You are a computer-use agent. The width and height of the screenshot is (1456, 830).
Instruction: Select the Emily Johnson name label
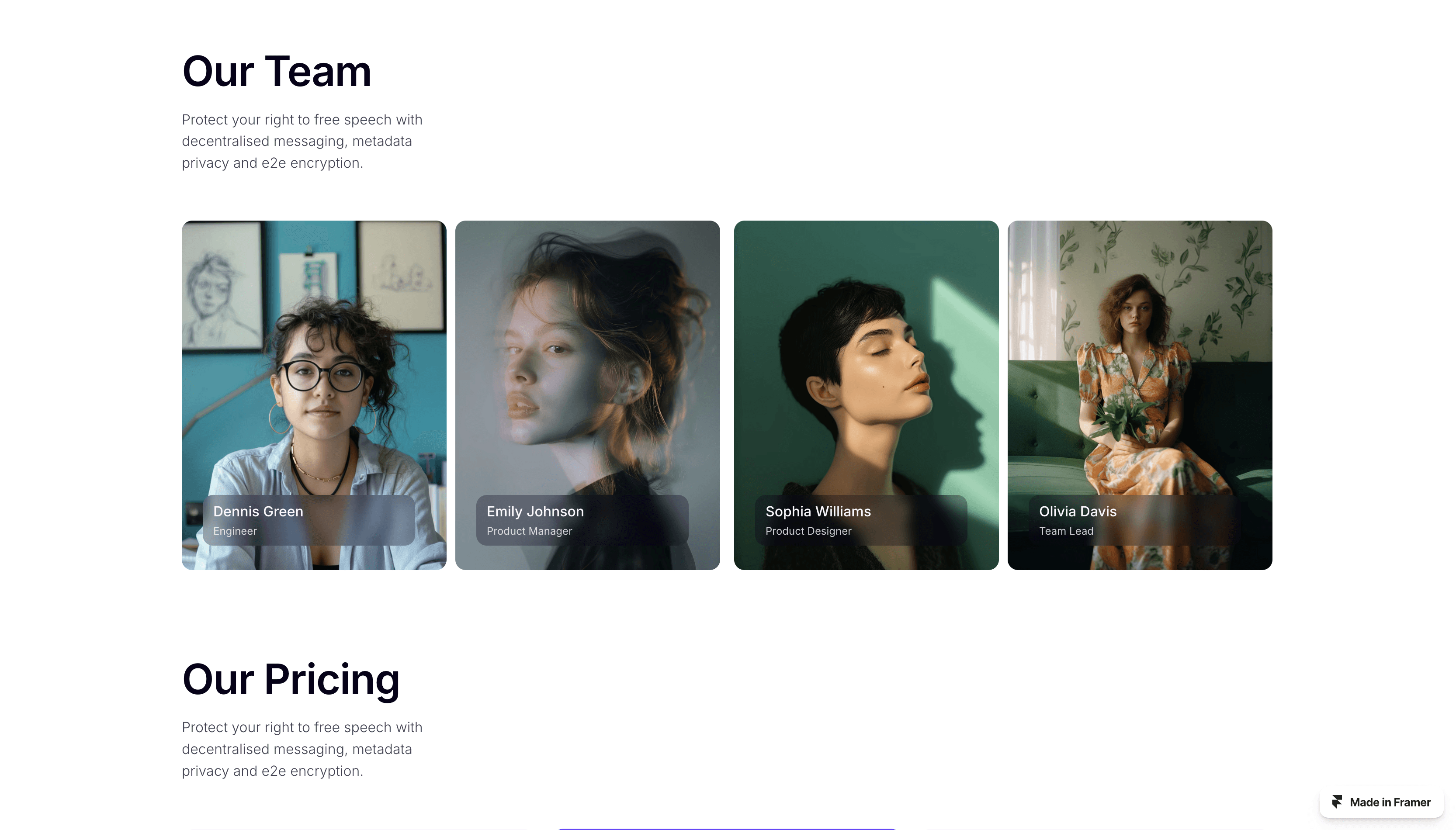[535, 512]
